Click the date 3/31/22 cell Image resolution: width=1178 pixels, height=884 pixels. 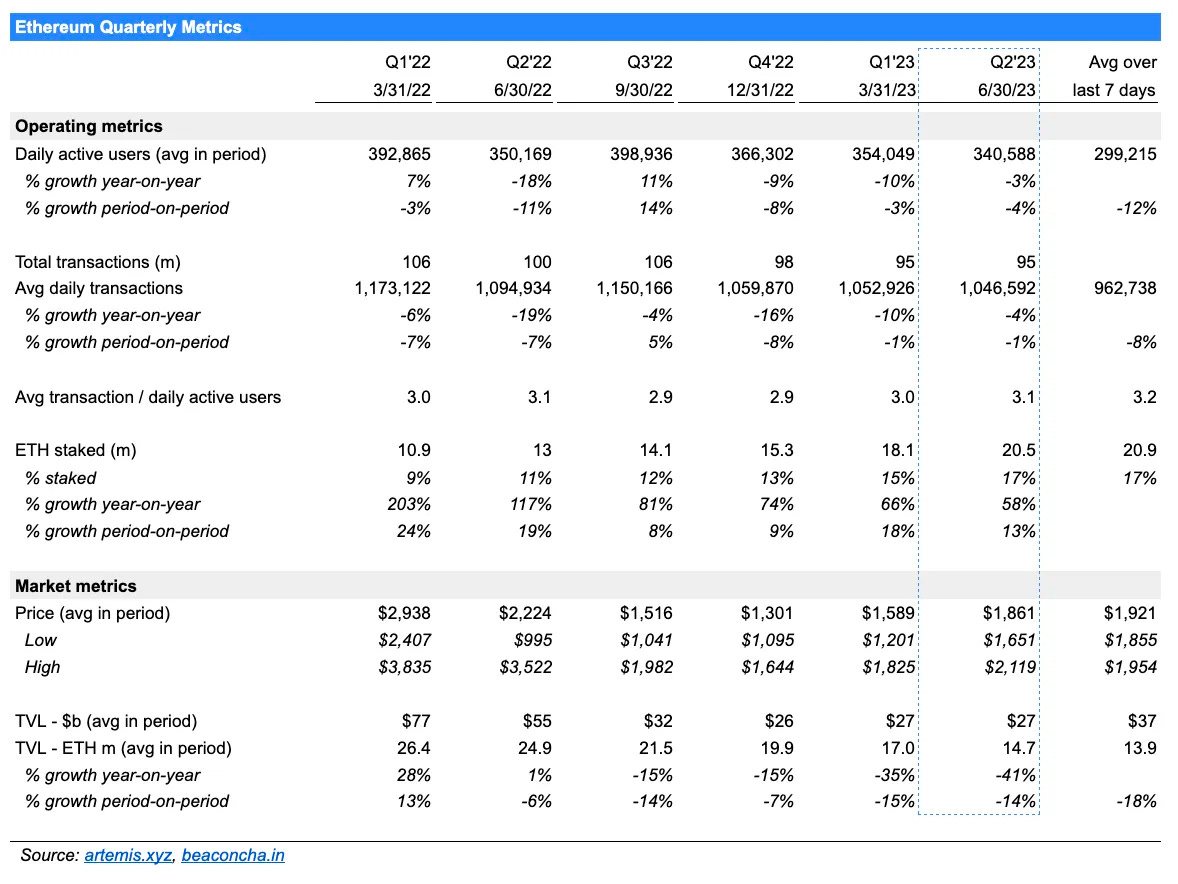402,90
